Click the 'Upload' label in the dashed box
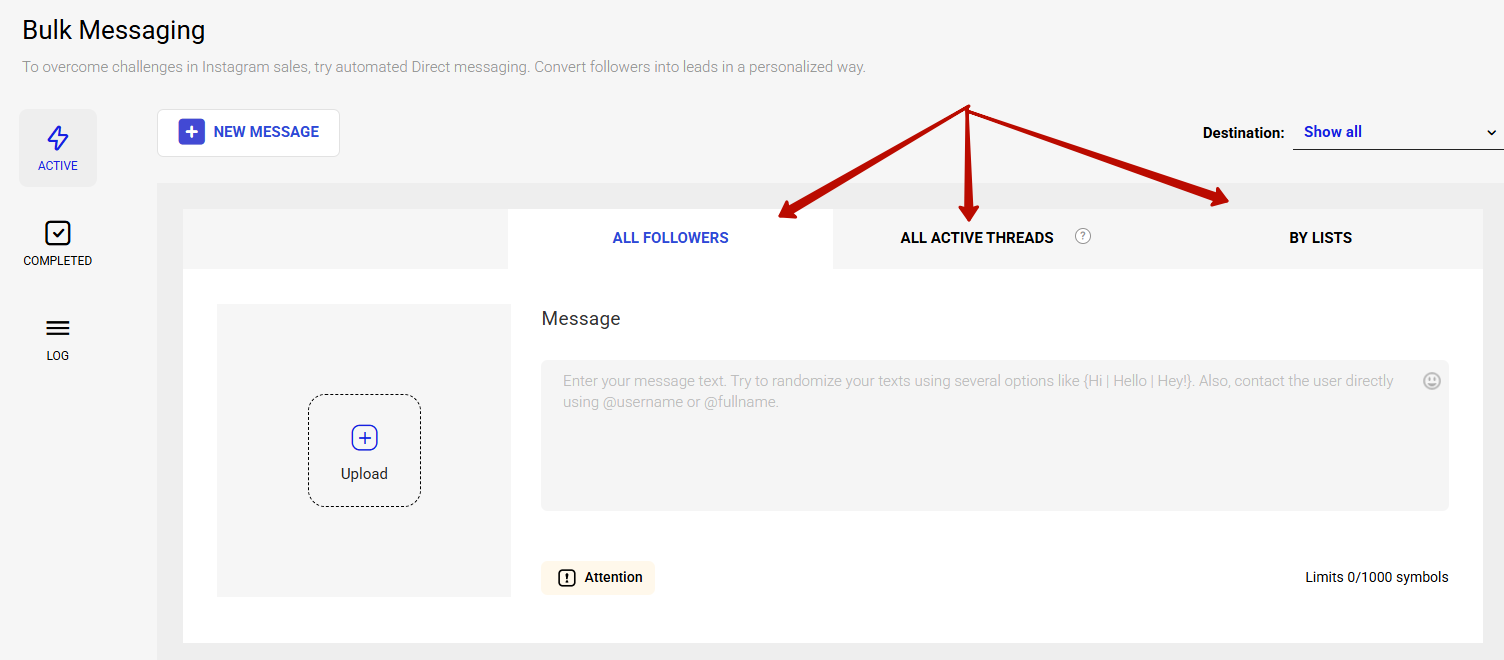 [364, 474]
